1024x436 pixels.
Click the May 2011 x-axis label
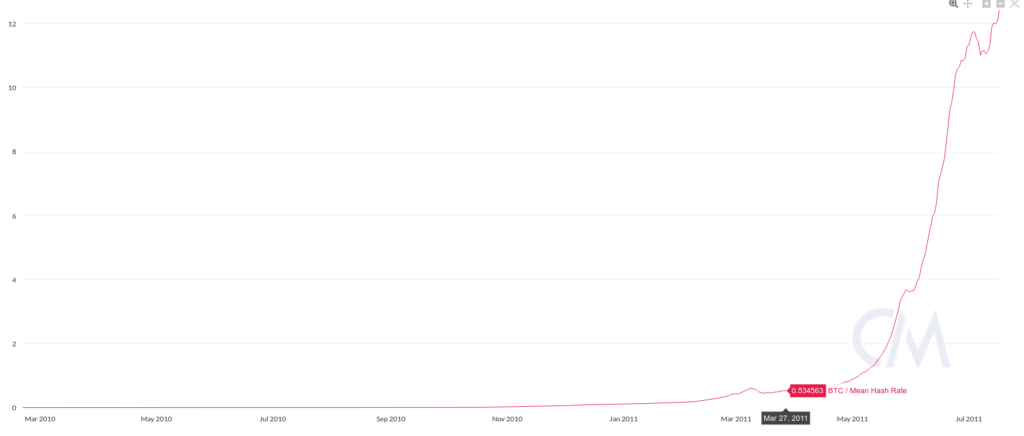click(x=852, y=418)
